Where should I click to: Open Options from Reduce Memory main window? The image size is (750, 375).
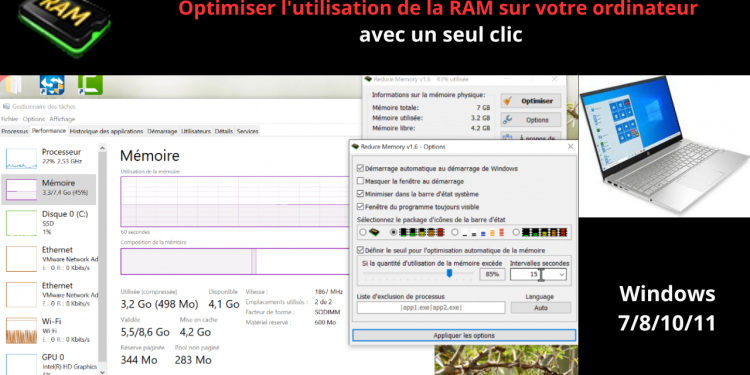tap(530, 120)
